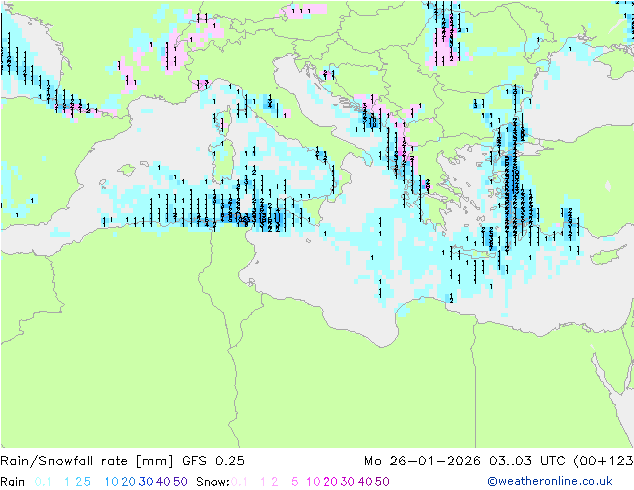Pick the Rain 40 legend color value
This screenshot has height=490, width=634.
click(x=163, y=482)
